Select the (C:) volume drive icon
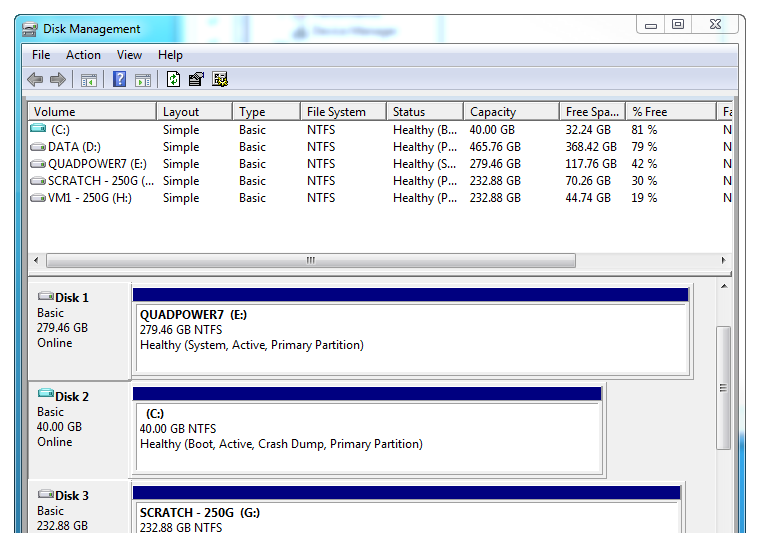764x533 pixels. (x=38, y=129)
